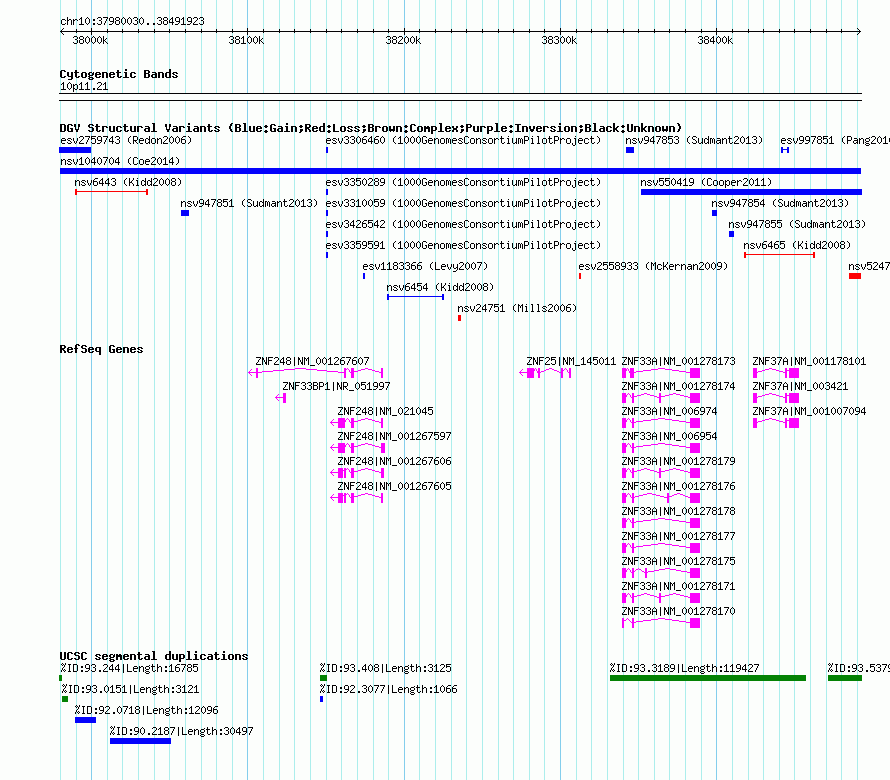Screen dimensions: 890x780
Task: Select the ZNF33A|NM_001278179 transcript label
Action: click(678, 461)
